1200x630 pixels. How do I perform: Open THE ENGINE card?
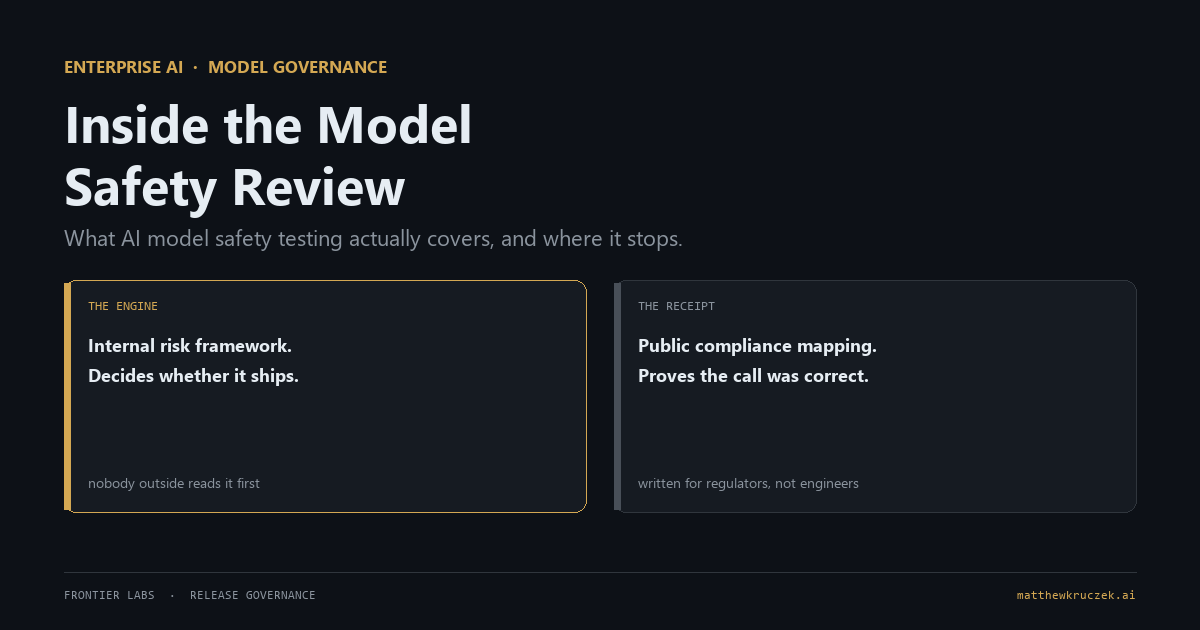[x=325, y=396]
